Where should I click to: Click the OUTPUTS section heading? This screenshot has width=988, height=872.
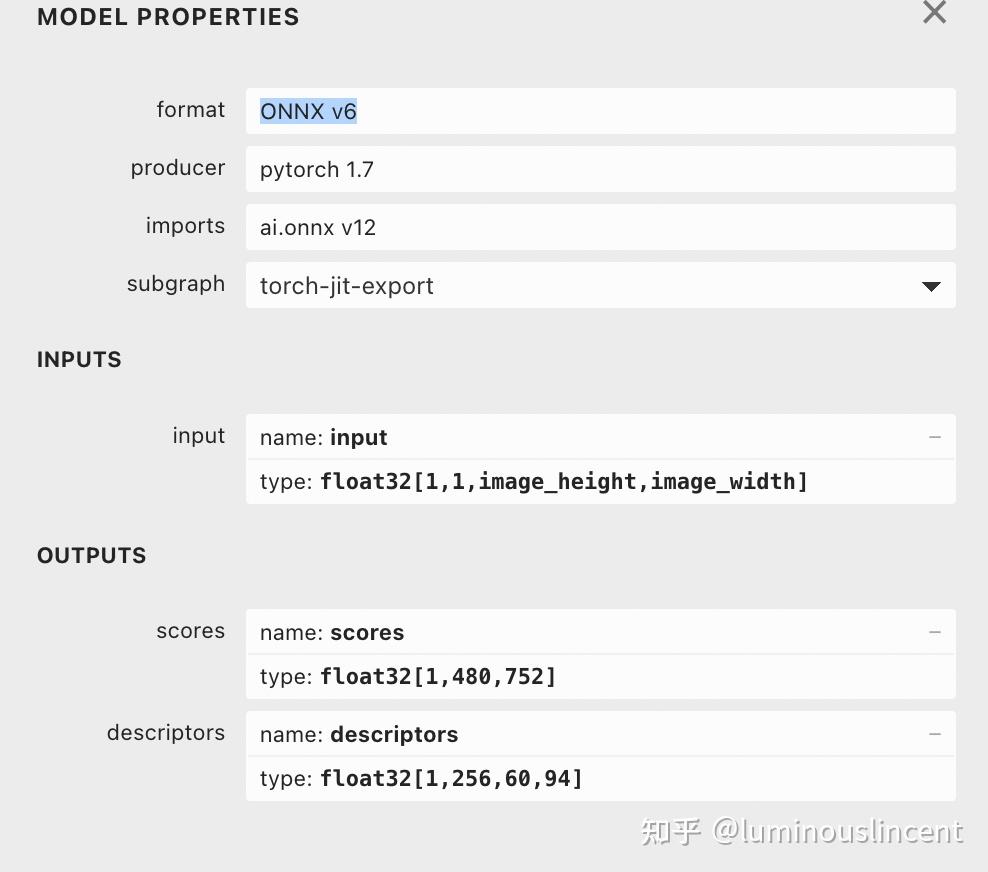click(x=92, y=556)
